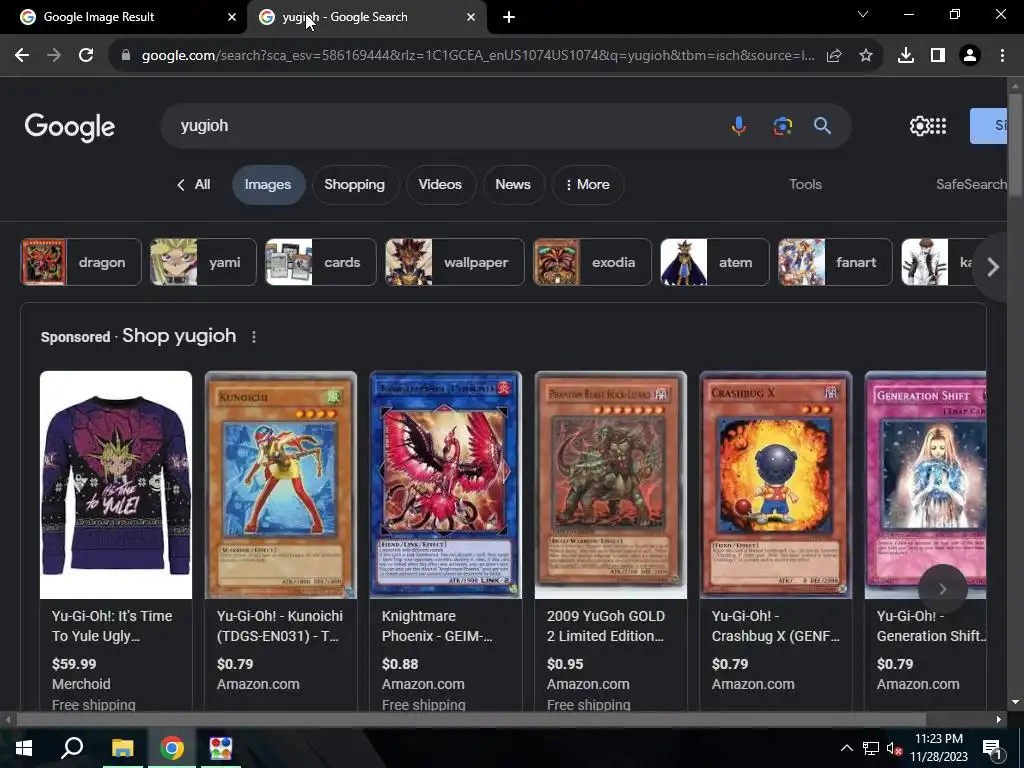
Task: Show hidden system tray icons
Action: [x=846, y=748]
